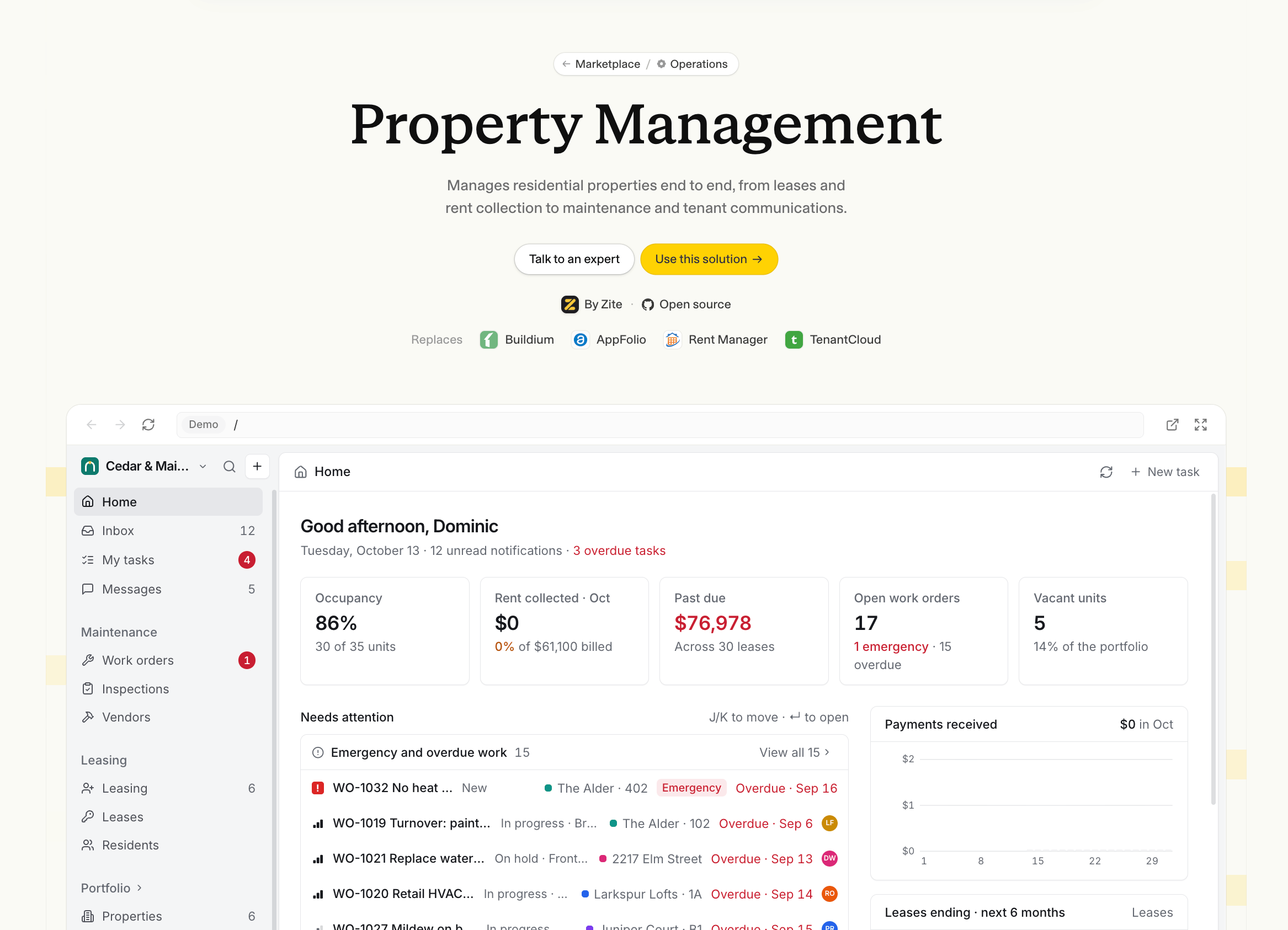Viewport: 1288px width, 930px height.
Task: Open Messages in the sidebar
Action: click(168, 589)
